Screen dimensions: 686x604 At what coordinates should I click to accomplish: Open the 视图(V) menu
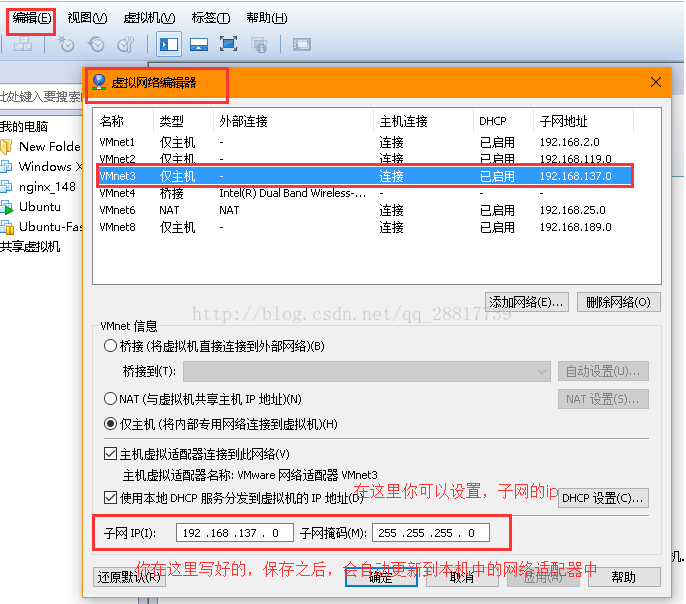coord(87,18)
